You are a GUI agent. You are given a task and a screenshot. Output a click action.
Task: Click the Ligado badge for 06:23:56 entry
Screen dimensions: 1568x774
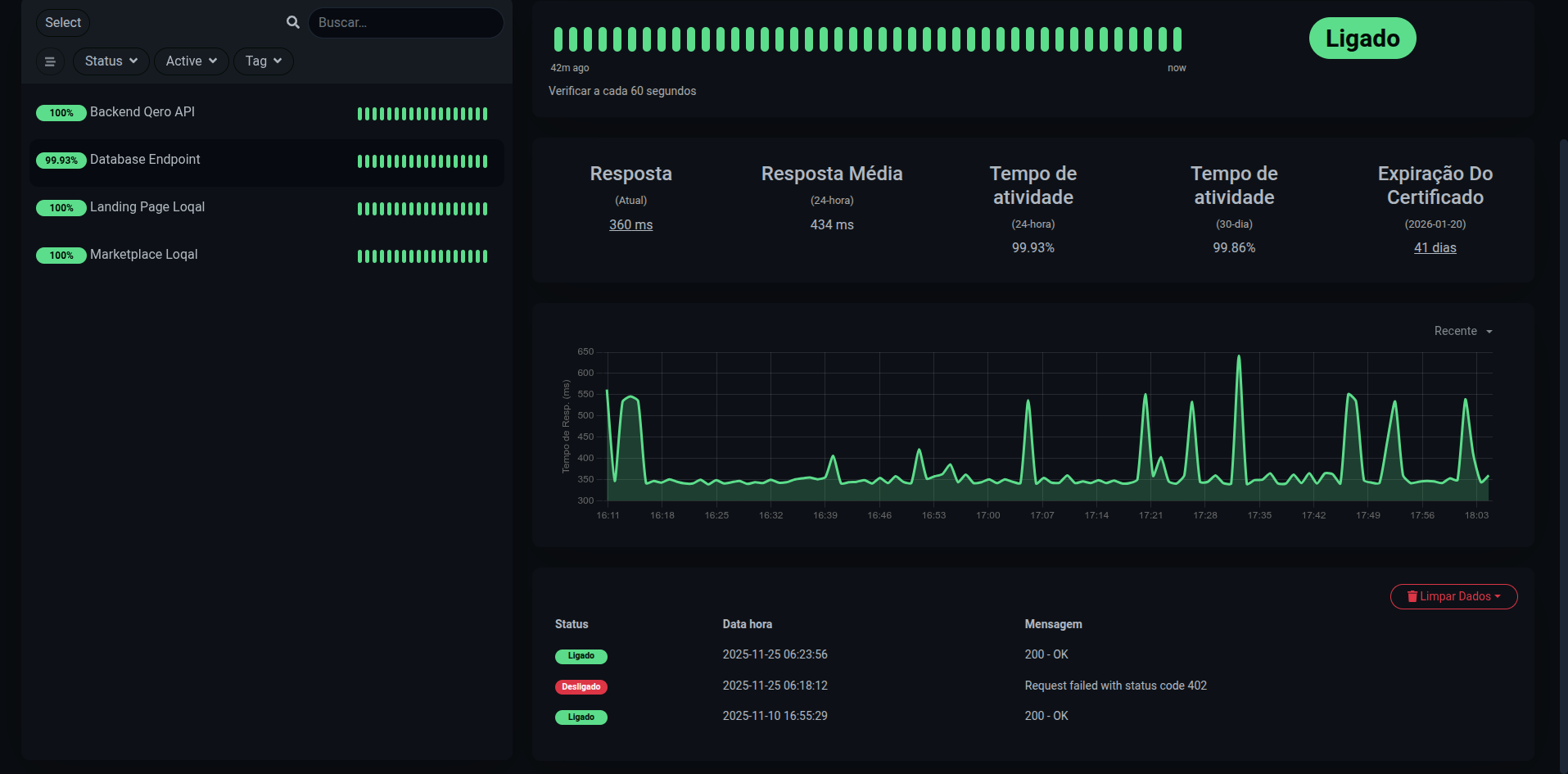pyautogui.click(x=581, y=656)
